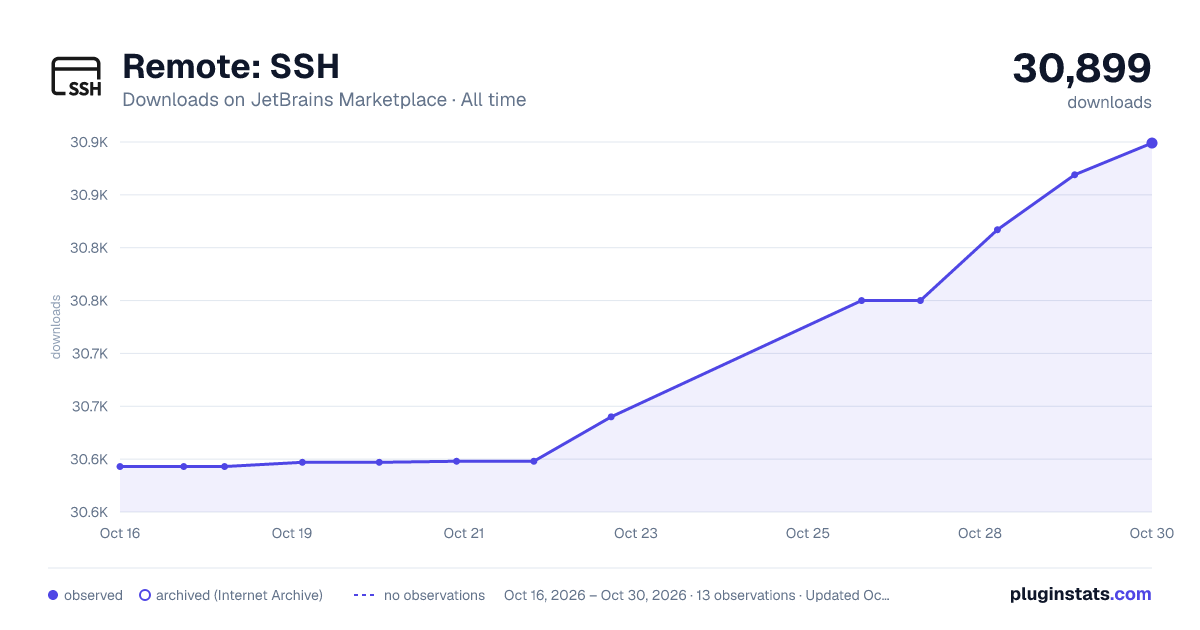
Task: Click the subtitle 'Downloads on JetBrains Marketplace · All time'
Action: click(324, 100)
